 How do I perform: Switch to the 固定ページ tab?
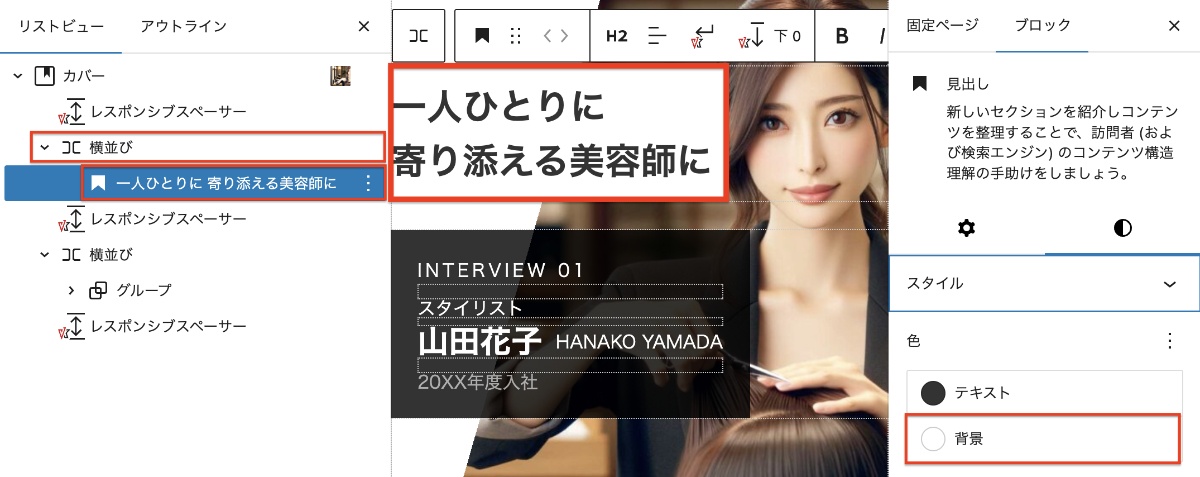942,26
